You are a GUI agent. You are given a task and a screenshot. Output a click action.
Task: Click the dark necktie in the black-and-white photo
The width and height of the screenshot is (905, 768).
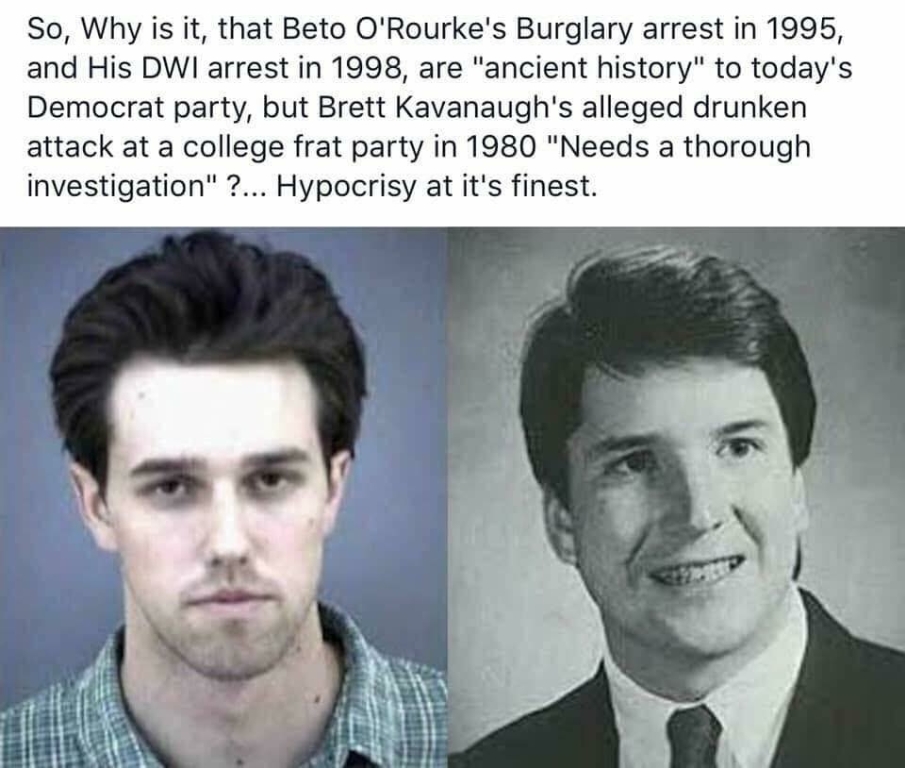coord(693,740)
